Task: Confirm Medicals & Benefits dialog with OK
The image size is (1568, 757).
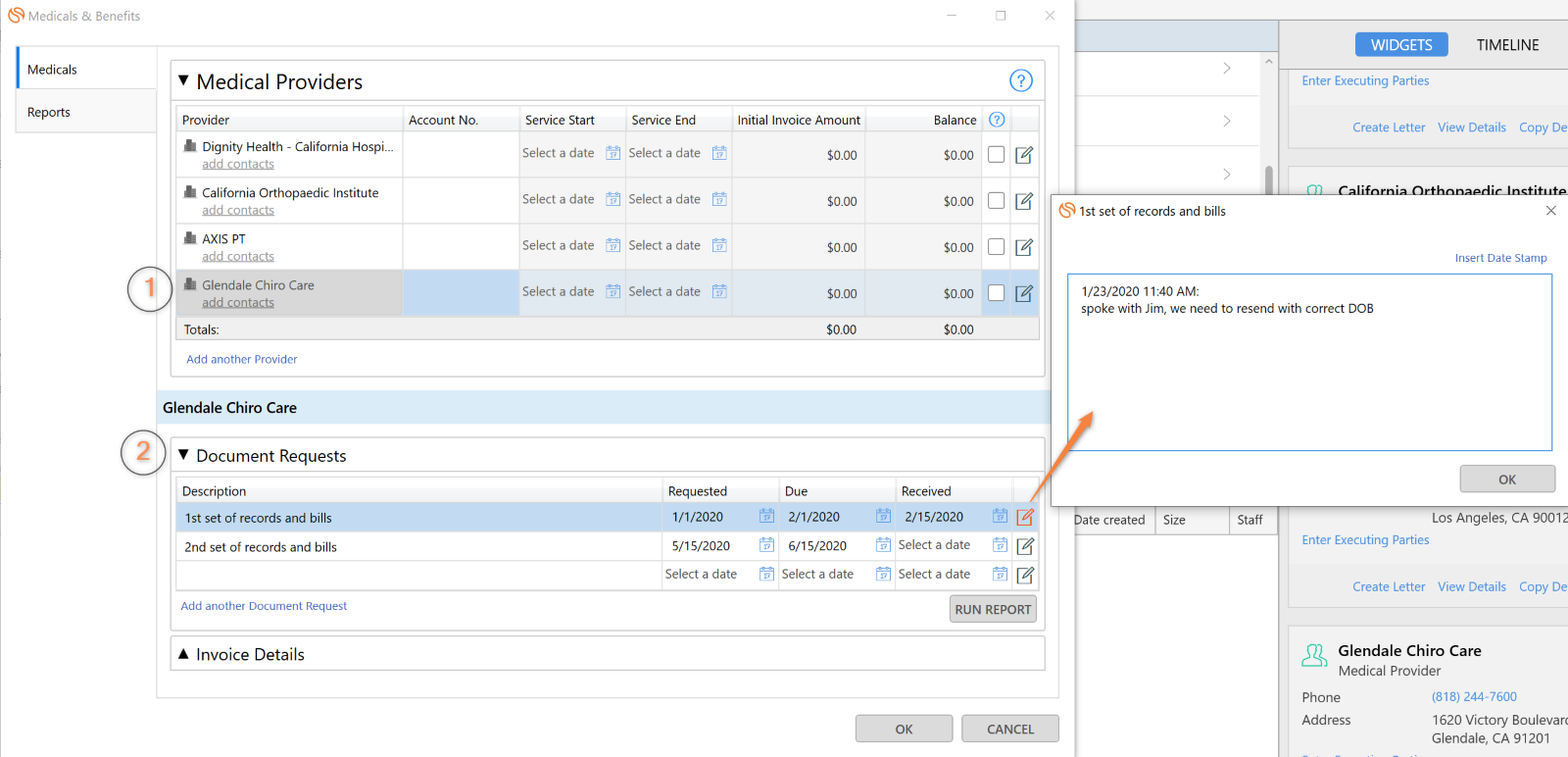Action: [x=904, y=729]
